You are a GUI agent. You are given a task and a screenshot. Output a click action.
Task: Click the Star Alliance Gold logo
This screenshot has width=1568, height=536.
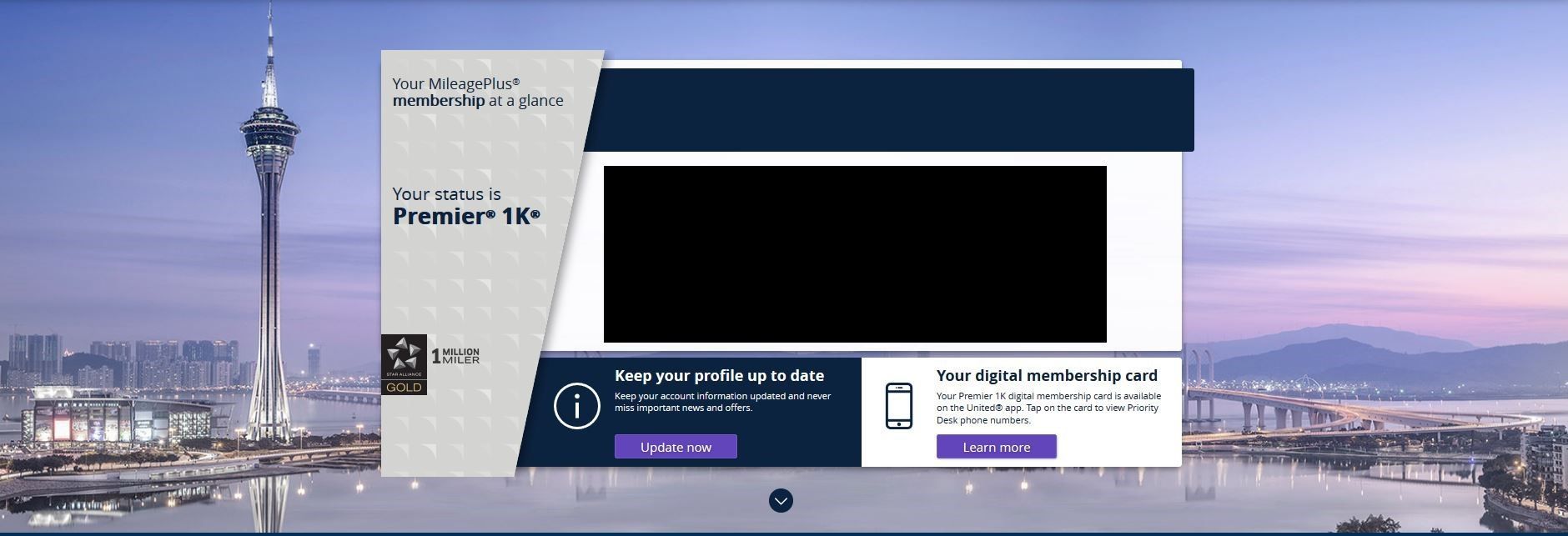404,364
